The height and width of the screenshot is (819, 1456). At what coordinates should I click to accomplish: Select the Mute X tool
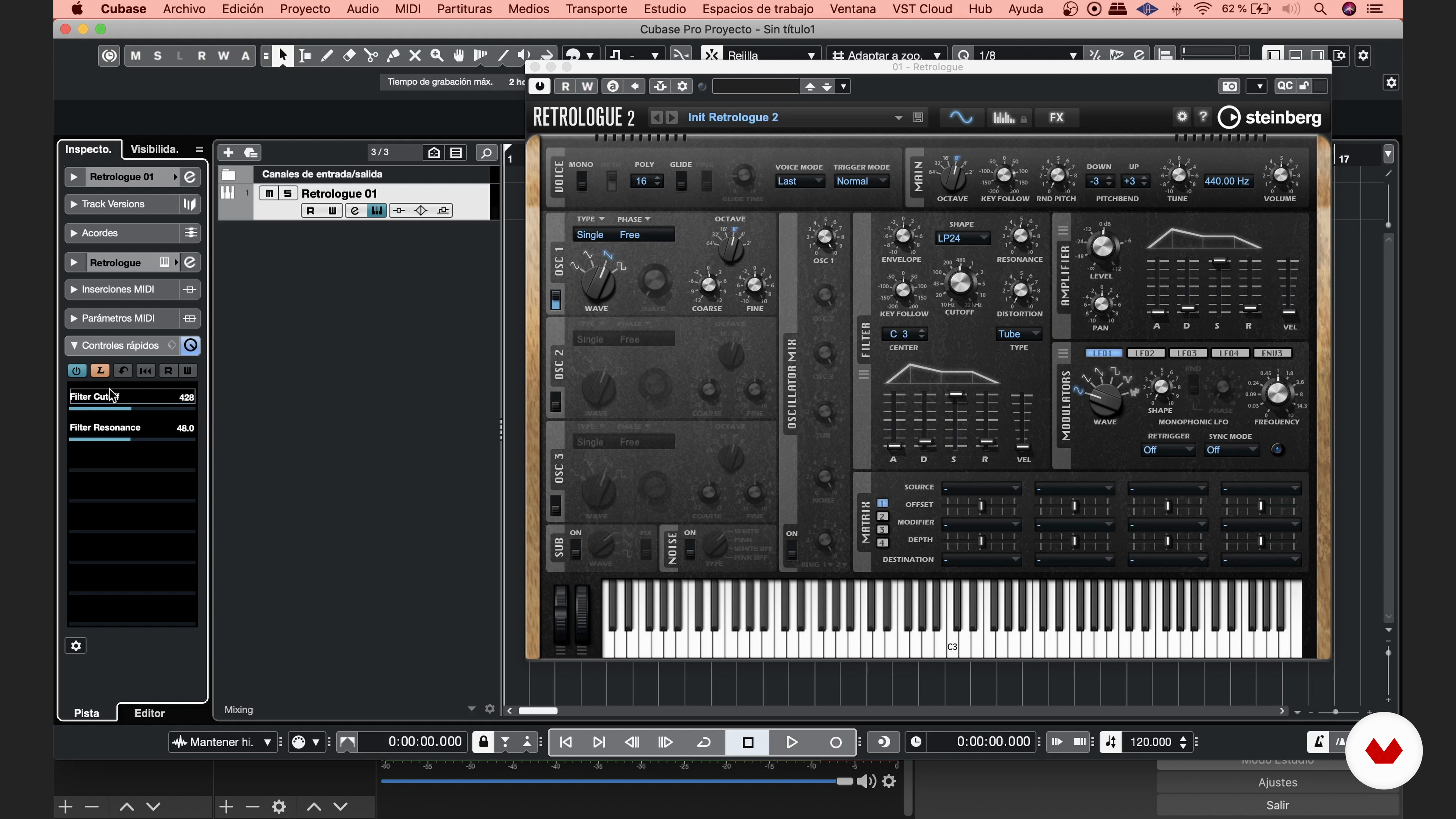[415, 55]
